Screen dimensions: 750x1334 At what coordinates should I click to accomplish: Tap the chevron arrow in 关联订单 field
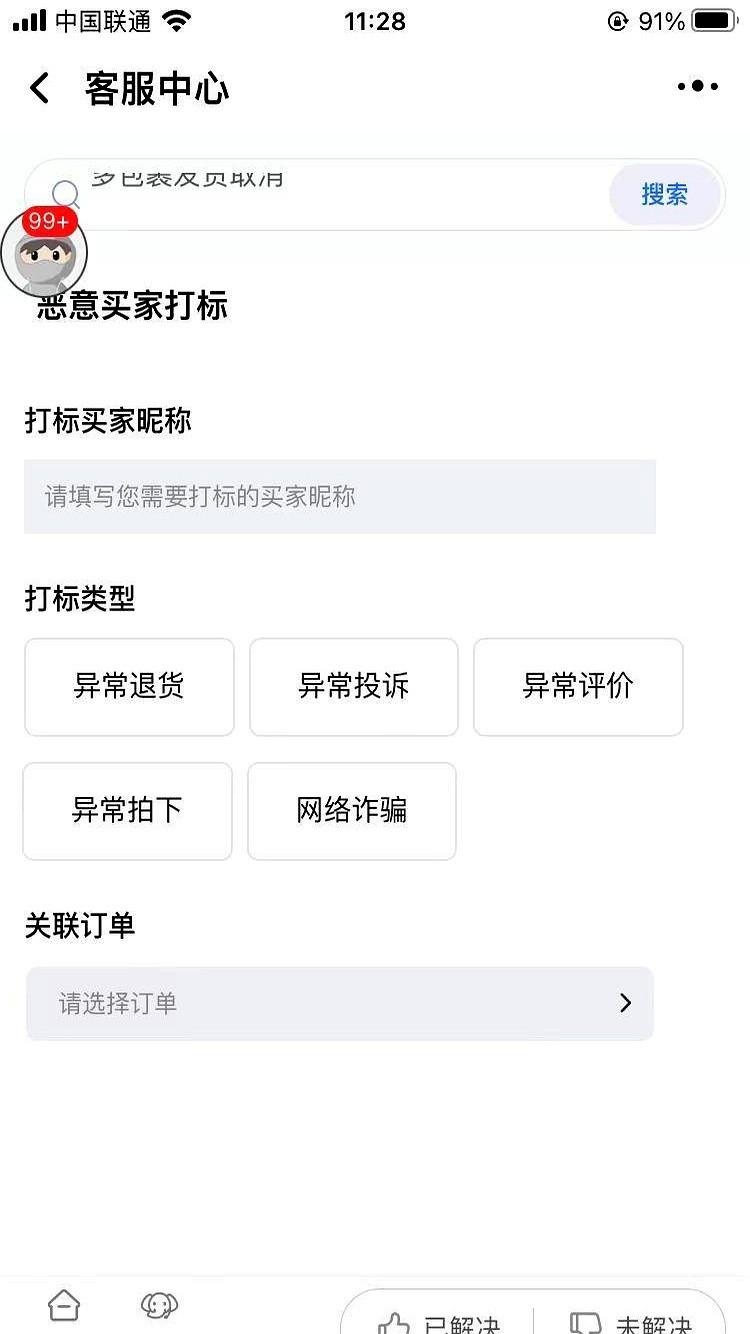(626, 1003)
